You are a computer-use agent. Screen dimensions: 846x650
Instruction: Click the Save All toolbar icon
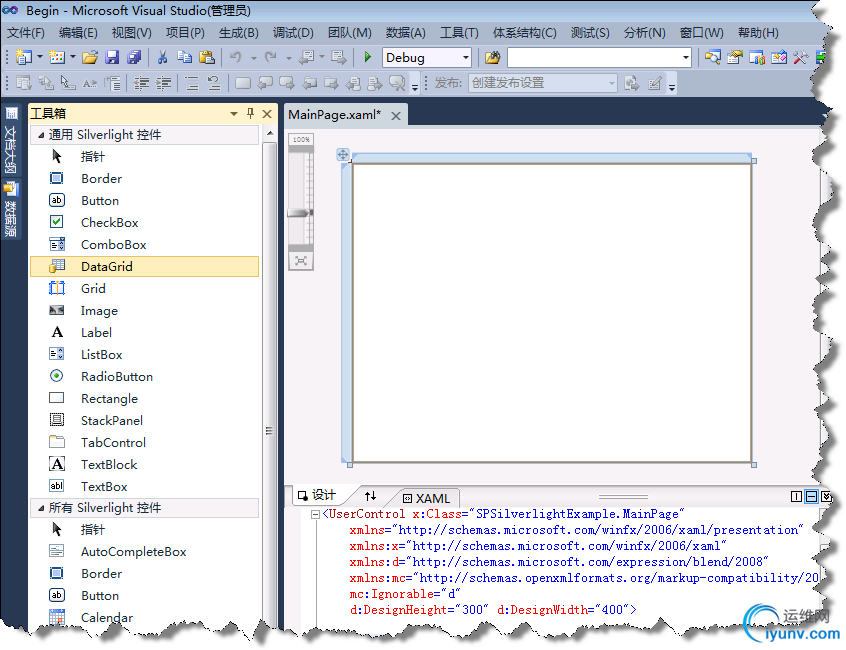pyautogui.click(x=133, y=58)
